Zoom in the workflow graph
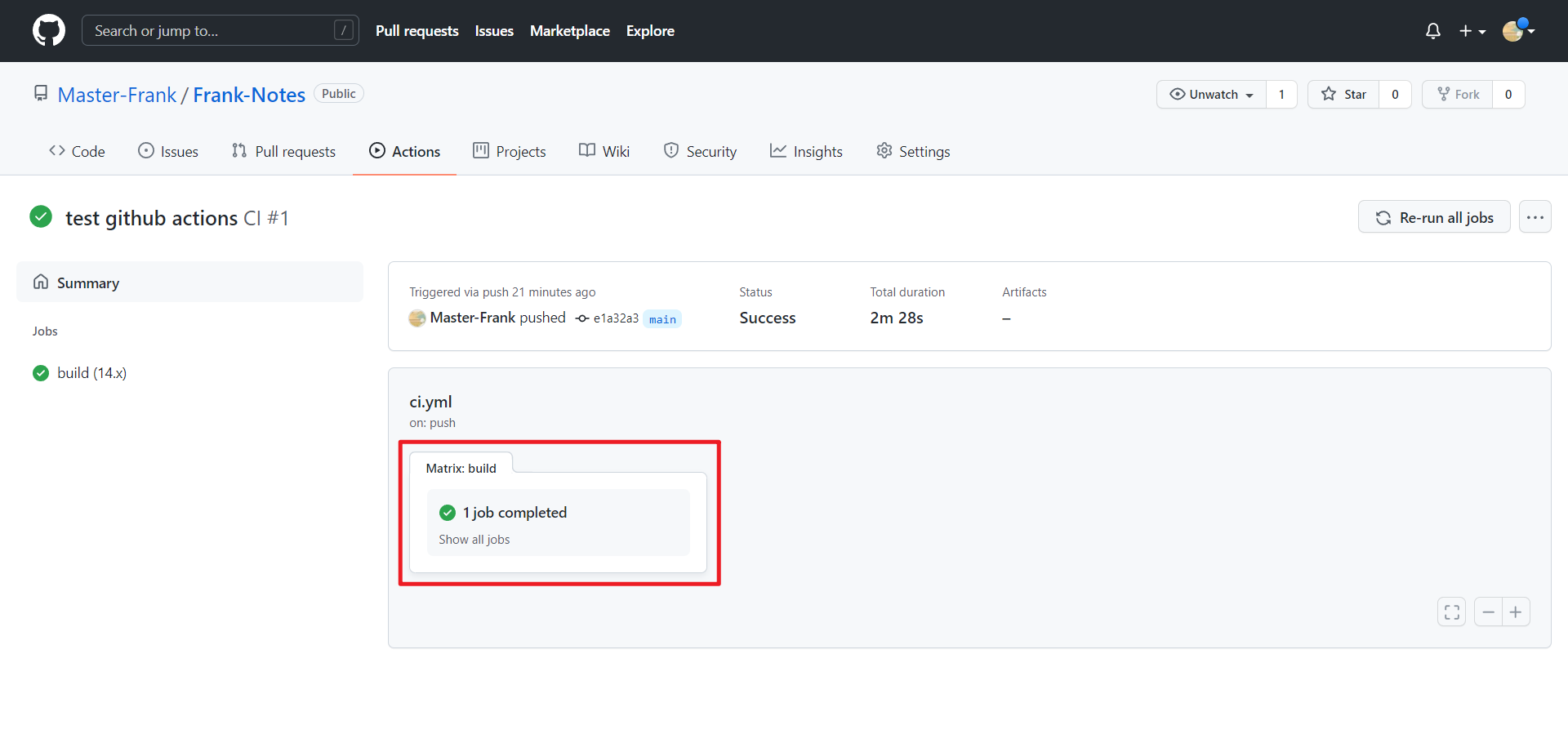 coord(1516,612)
